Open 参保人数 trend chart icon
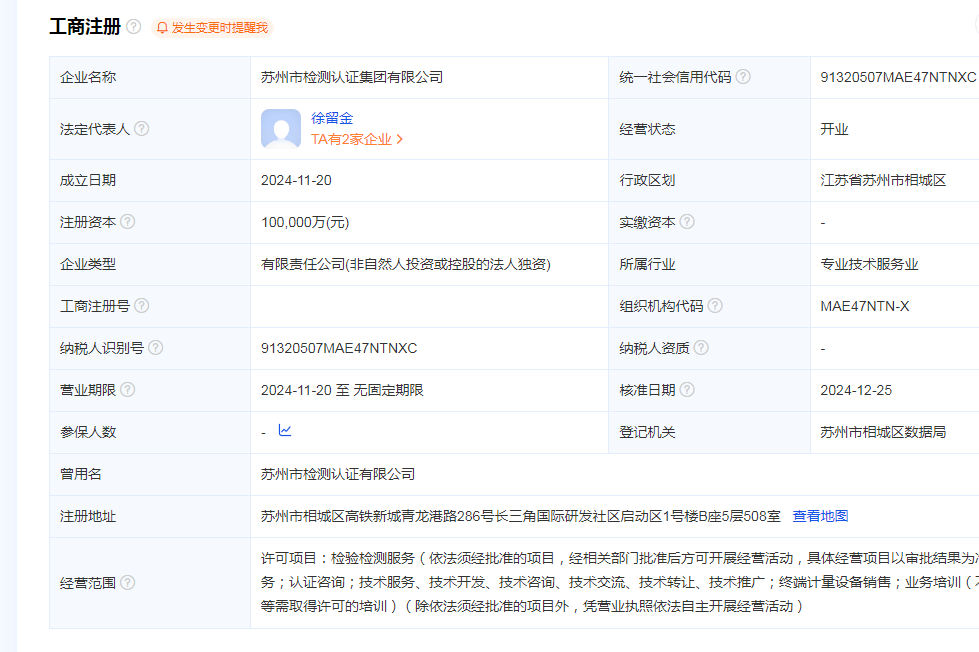 pos(285,431)
